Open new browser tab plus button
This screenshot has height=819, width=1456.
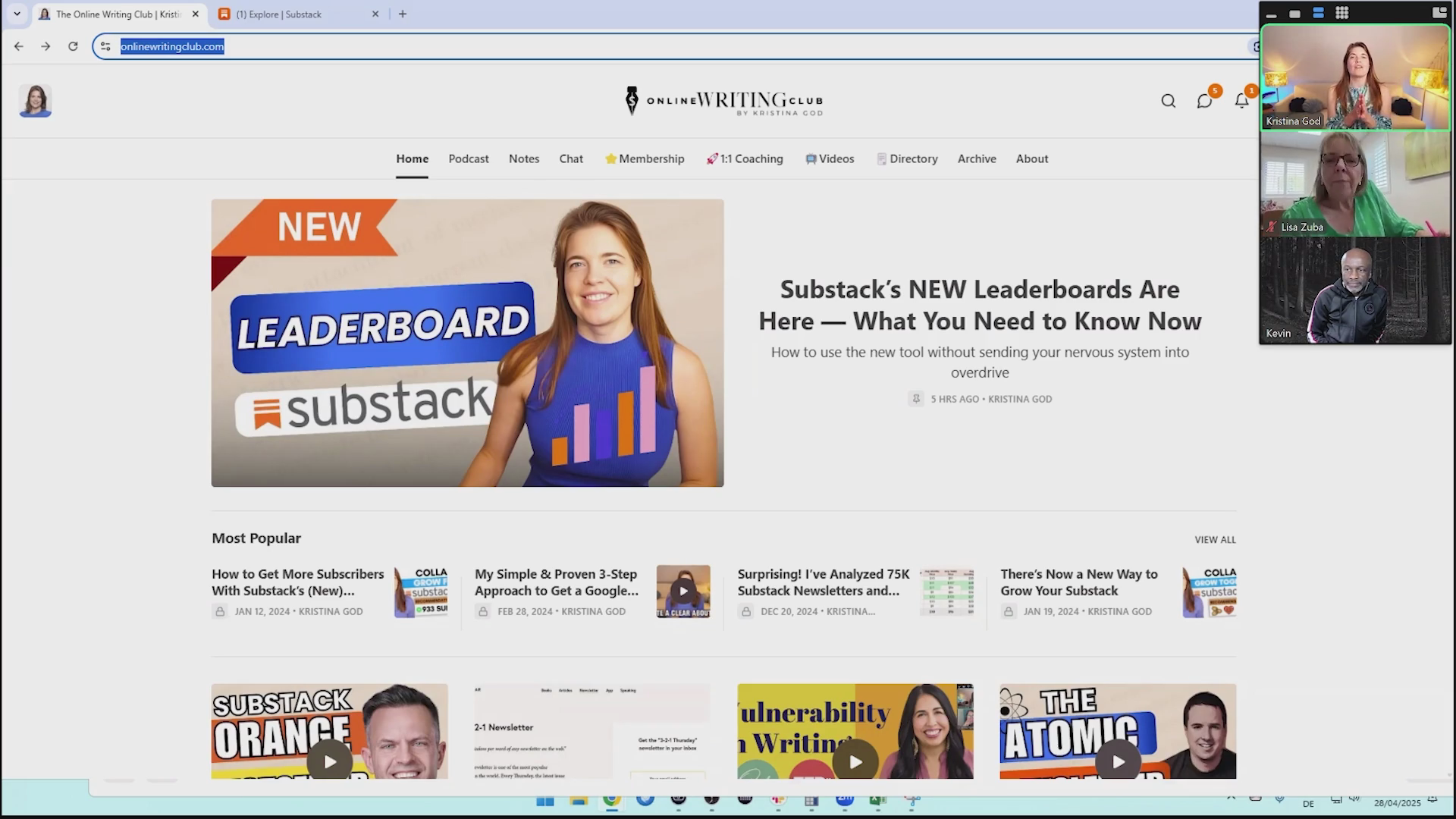click(x=403, y=14)
